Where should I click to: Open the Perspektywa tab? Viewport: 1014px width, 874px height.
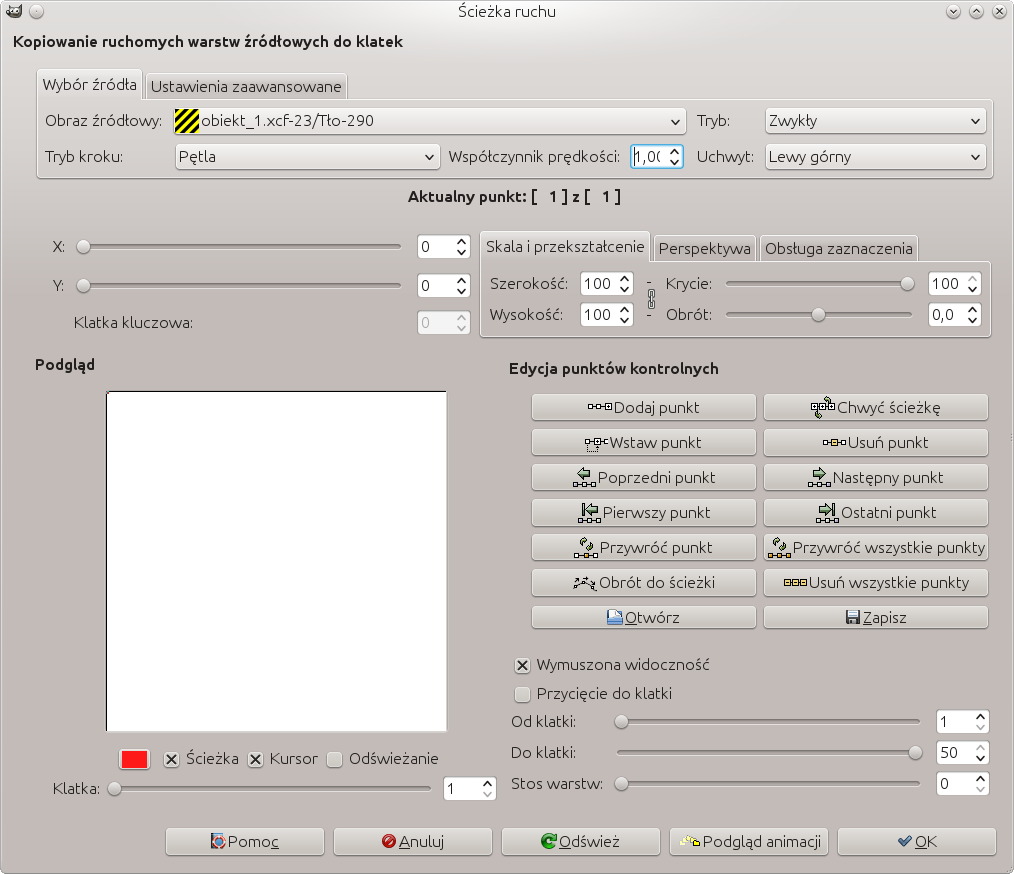pyautogui.click(x=705, y=248)
